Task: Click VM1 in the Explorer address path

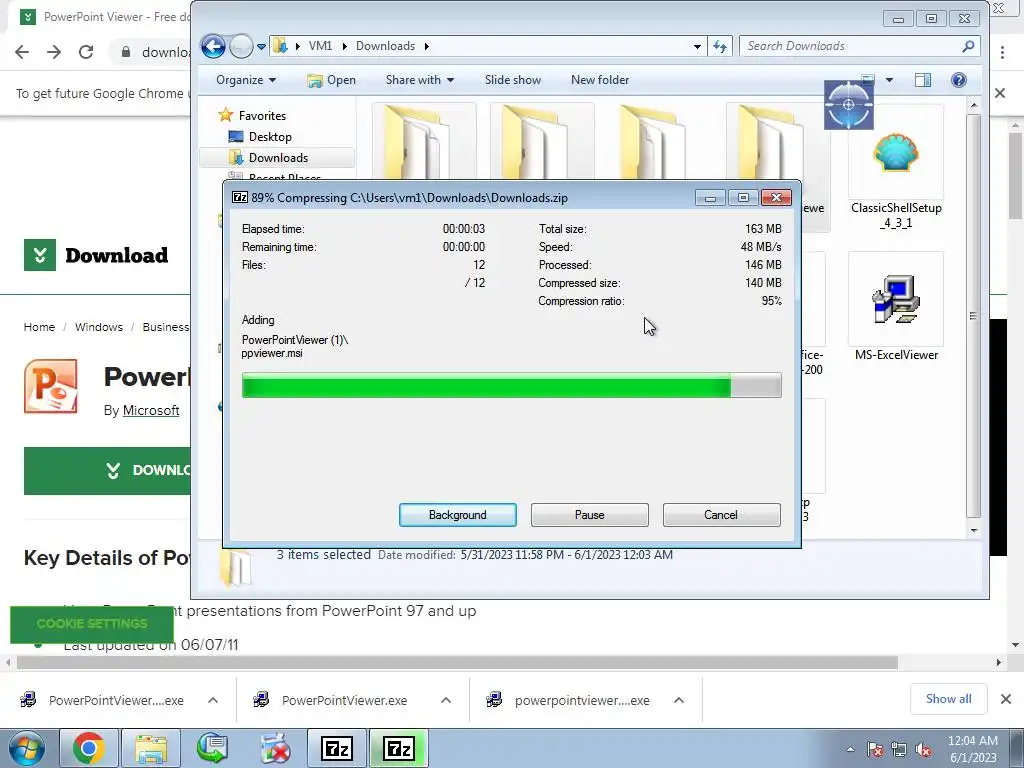Action: (x=320, y=46)
